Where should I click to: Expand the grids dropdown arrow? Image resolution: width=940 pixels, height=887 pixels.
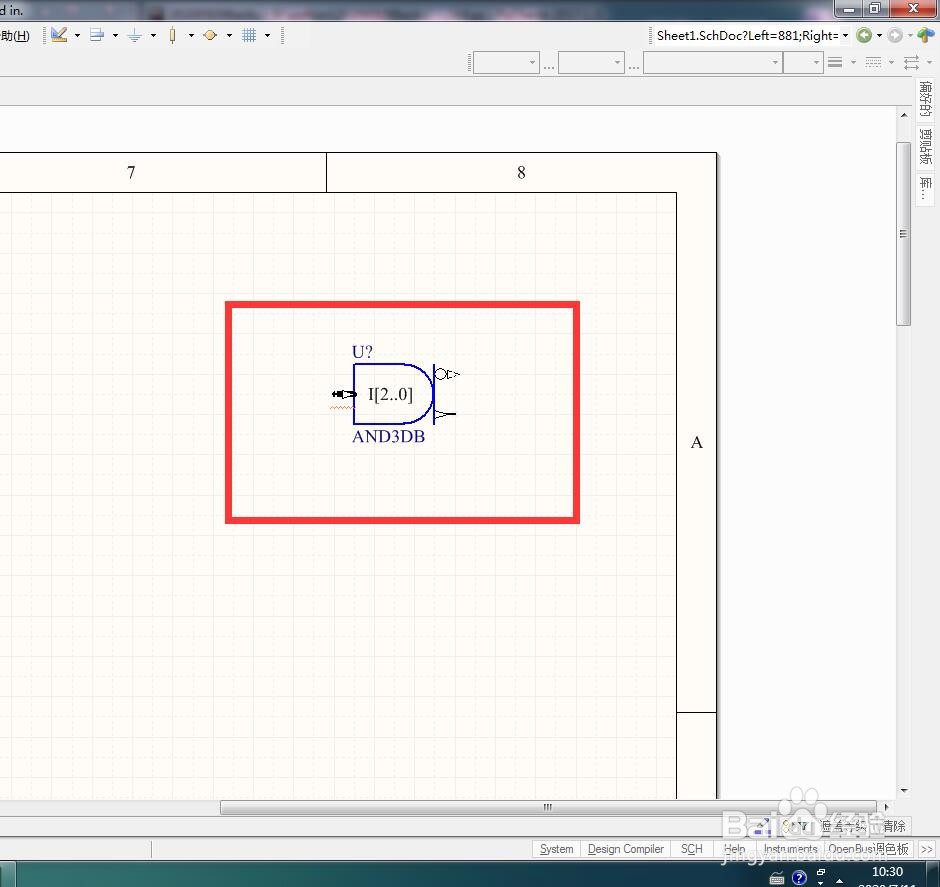(267, 35)
